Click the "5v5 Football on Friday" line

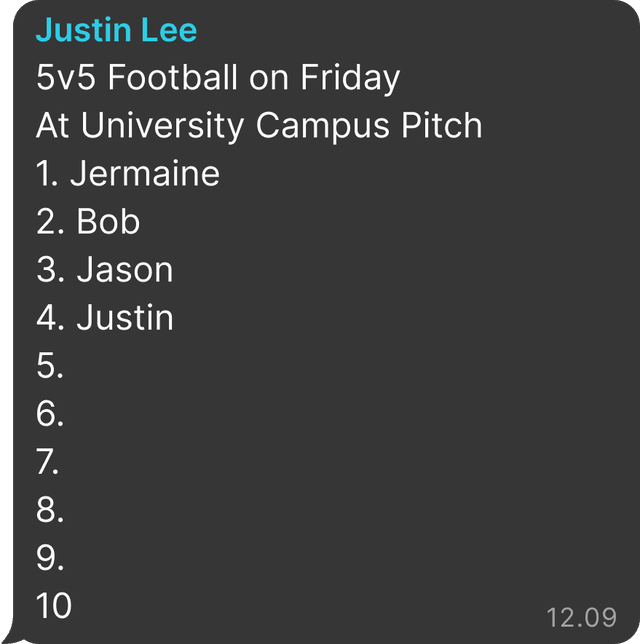(218, 78)
